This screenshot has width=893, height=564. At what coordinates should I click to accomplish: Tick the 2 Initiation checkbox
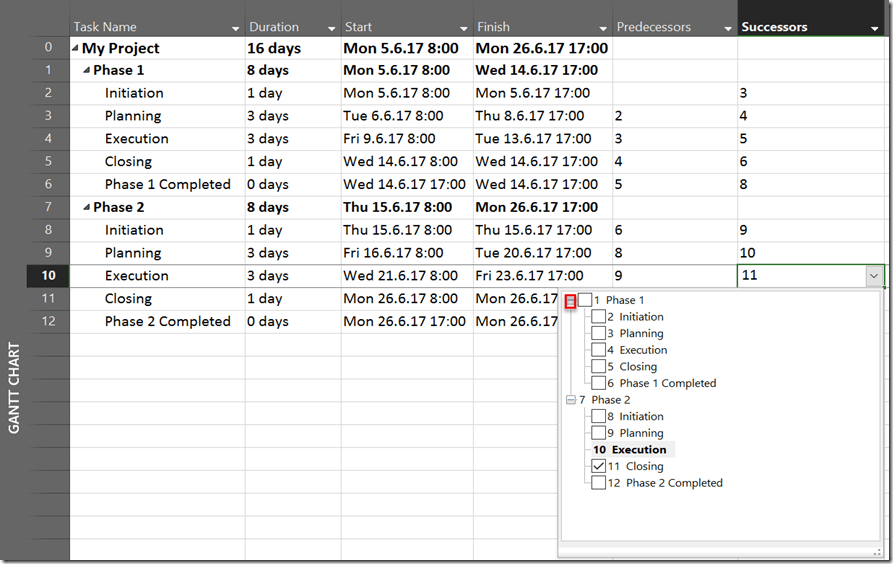click(x=598, y=317)
